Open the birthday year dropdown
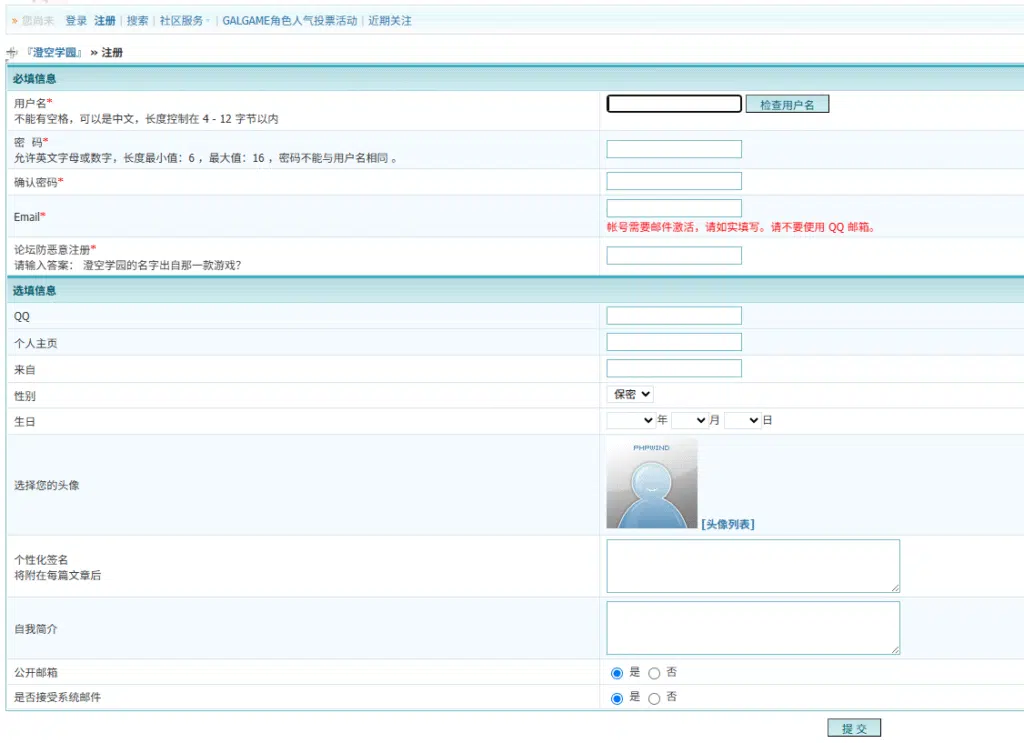1024x743 pixels. (x=630, y=421)
